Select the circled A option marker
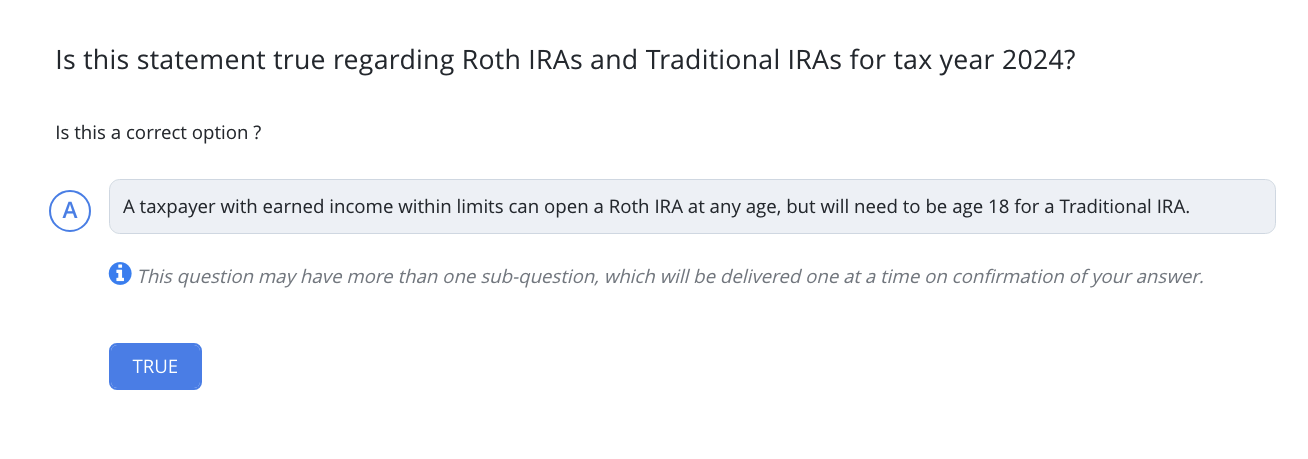 click(x=70, y=210)
